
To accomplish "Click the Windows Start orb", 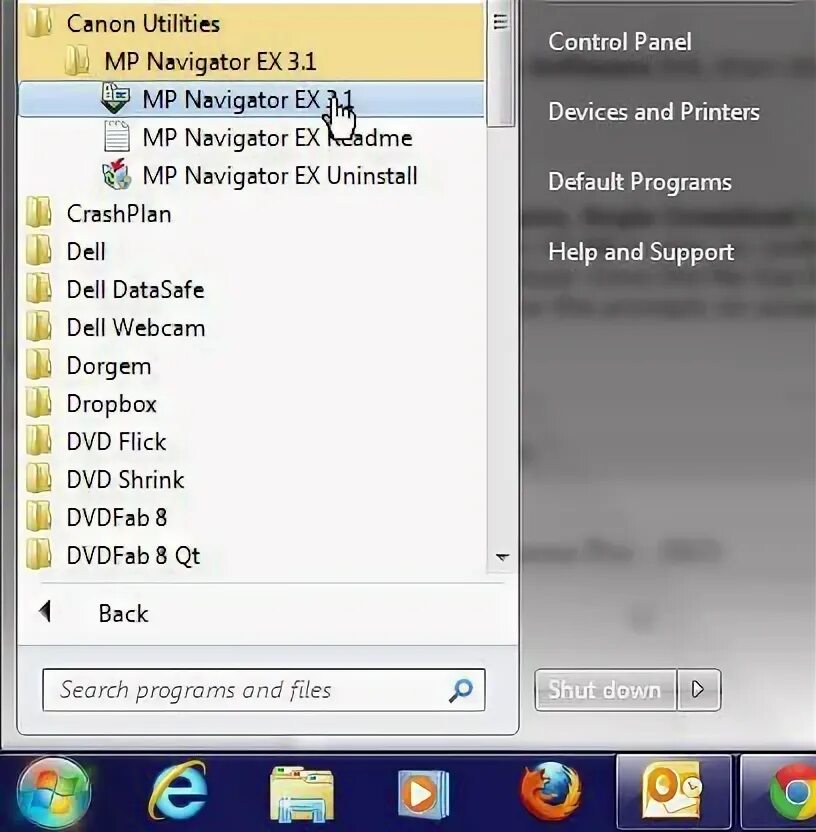I will click(x=54, y=793).
